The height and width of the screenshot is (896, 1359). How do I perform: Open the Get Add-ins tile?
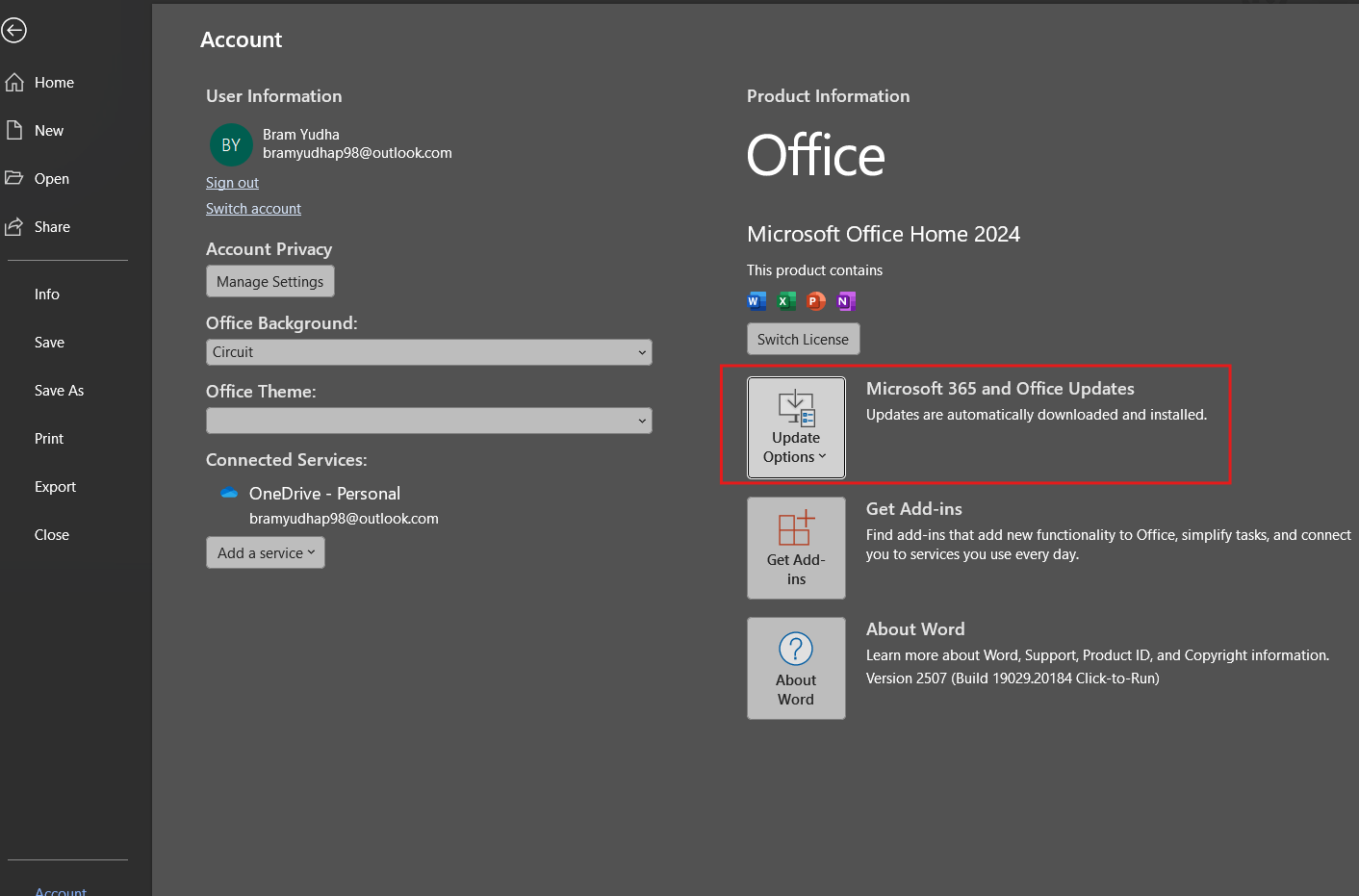796,548
